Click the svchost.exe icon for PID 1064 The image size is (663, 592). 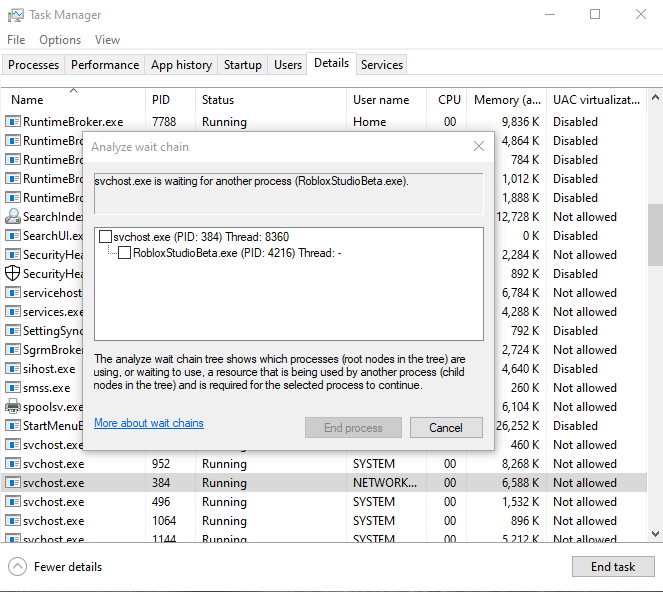[x=13, y=521]
